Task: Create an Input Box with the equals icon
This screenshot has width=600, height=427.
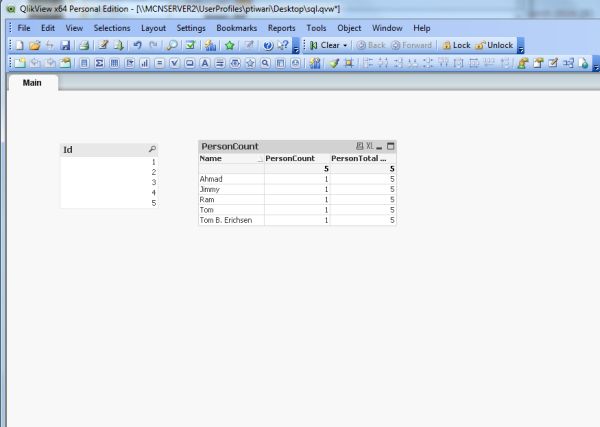Action: click(x=160, y=63)
